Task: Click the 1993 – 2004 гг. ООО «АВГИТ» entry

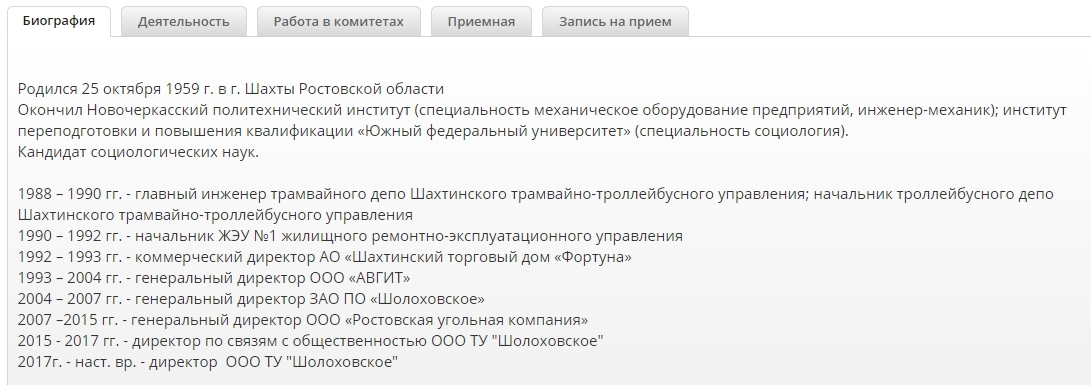Action: (x=214, y=278)
